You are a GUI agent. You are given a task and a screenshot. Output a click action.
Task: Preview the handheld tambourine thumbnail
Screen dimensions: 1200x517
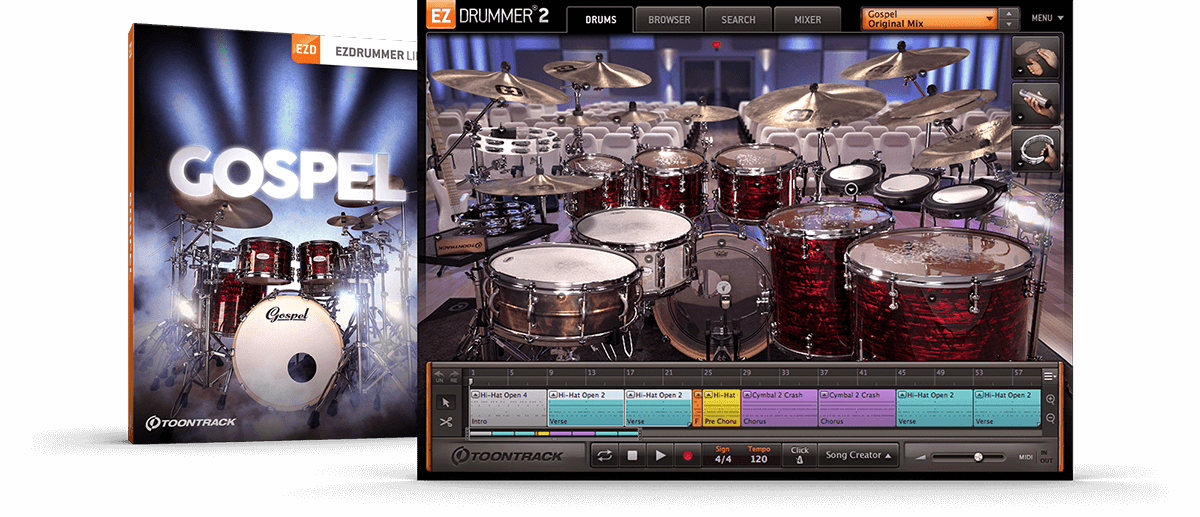(1038, 150)
